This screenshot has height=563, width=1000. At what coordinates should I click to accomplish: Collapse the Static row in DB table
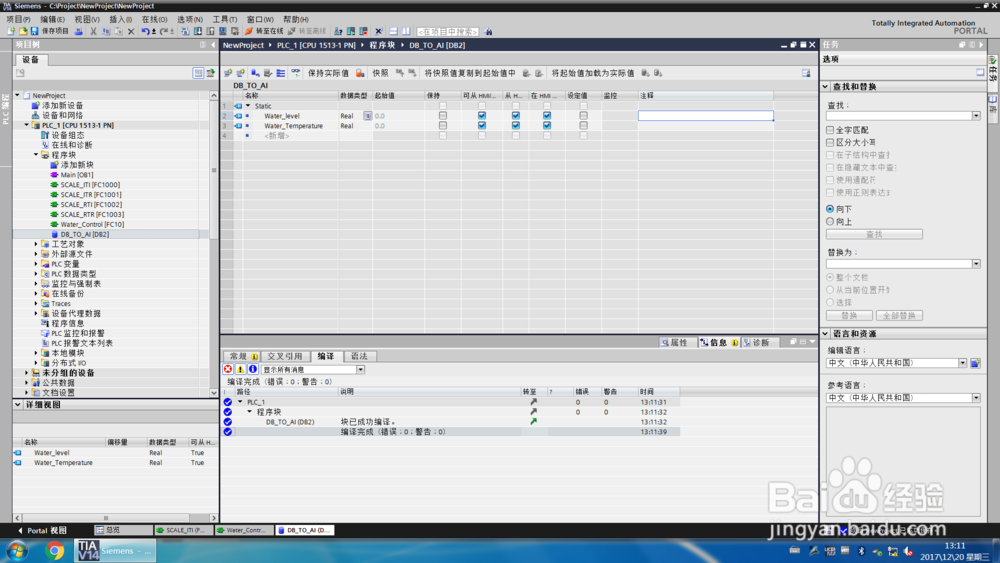(248, 106)
